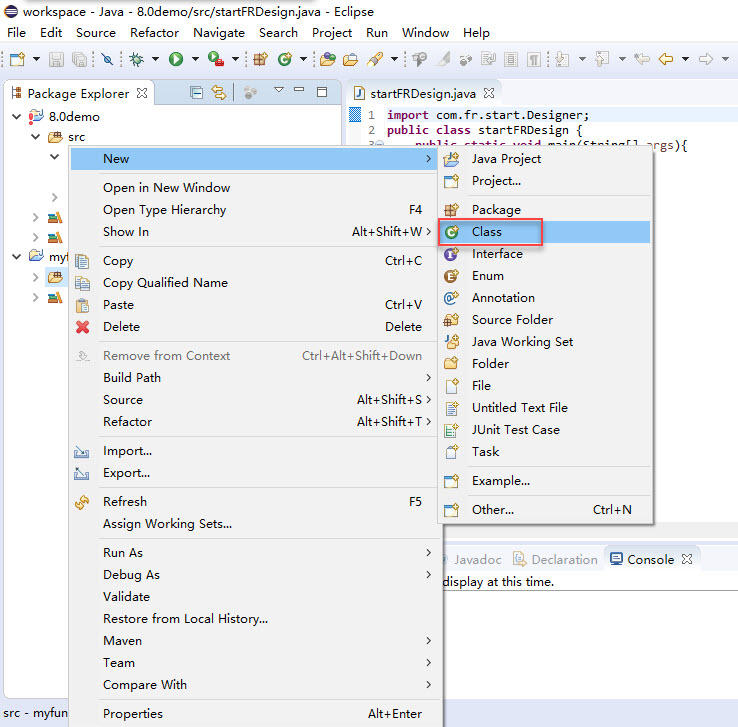The height and width of the screenshot is (727, 738).
Task: Select Class in the New submenu
Action: pyautogui.click(x=487, y=232)
